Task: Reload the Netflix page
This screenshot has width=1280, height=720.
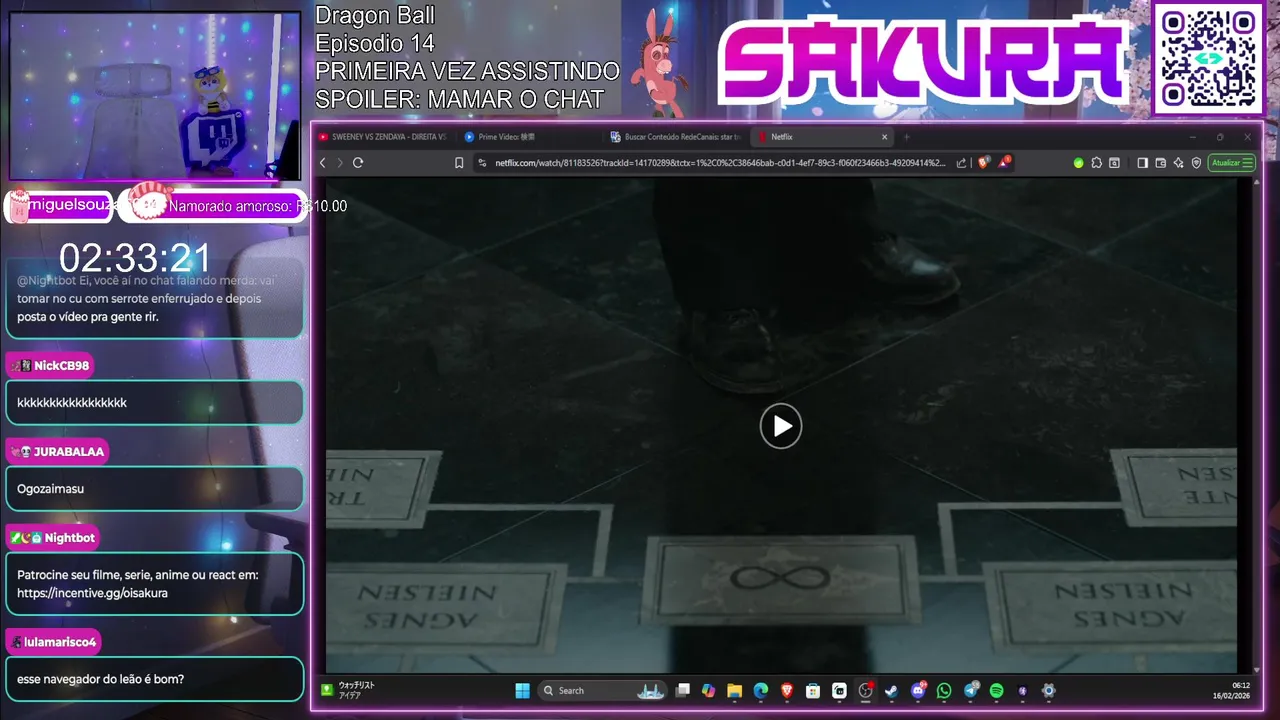Action: [x=358, y=163]
